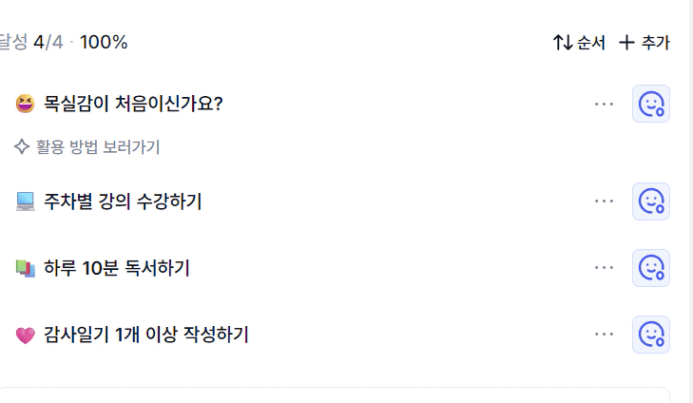Image resolution: width=693 pixels, height=403 pixels.
Task: Open more options for 감사일기 1개 이상 작성하기
Action: pyautogui.click(x=604, y=334)
